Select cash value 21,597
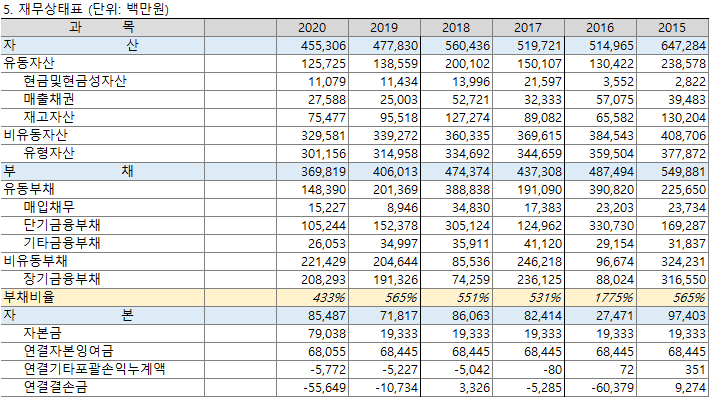 click(543, 82)
